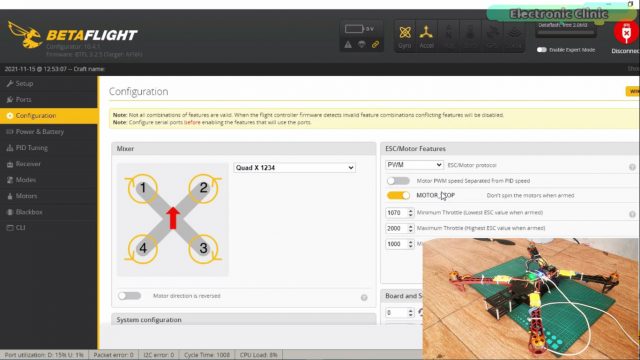
Task: Click the Configuration page title
Action: [138, 91]
